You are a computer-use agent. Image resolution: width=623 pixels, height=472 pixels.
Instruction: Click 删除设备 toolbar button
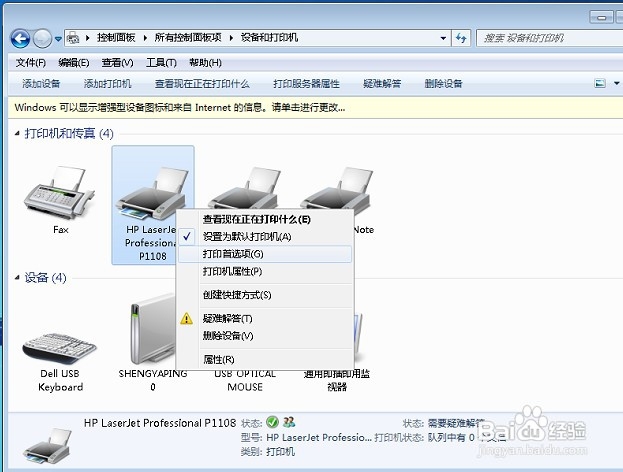click(443, 84)
